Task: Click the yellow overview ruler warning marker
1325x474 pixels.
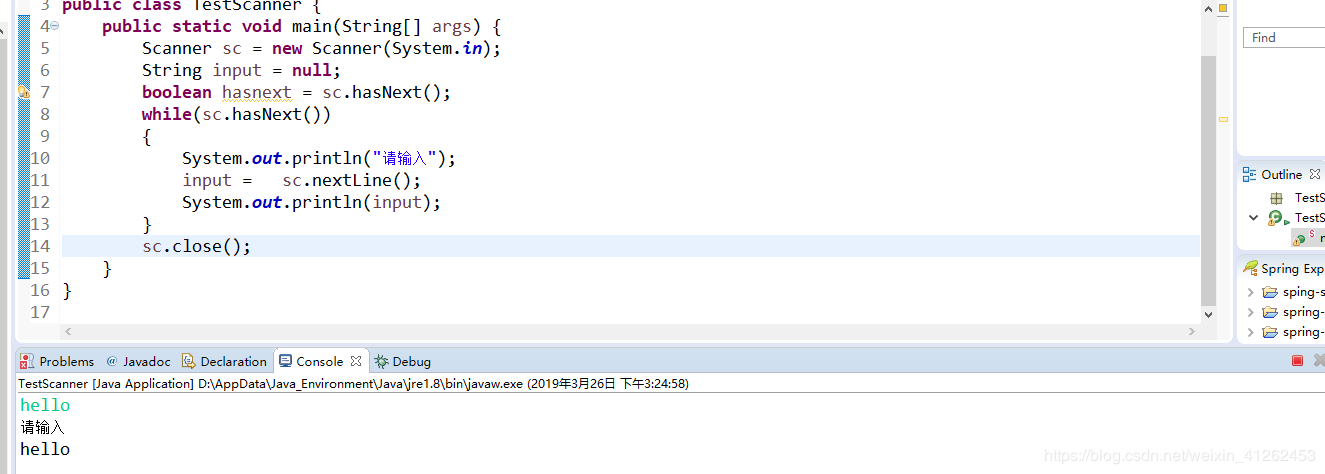Action: tap(1223, 119)
